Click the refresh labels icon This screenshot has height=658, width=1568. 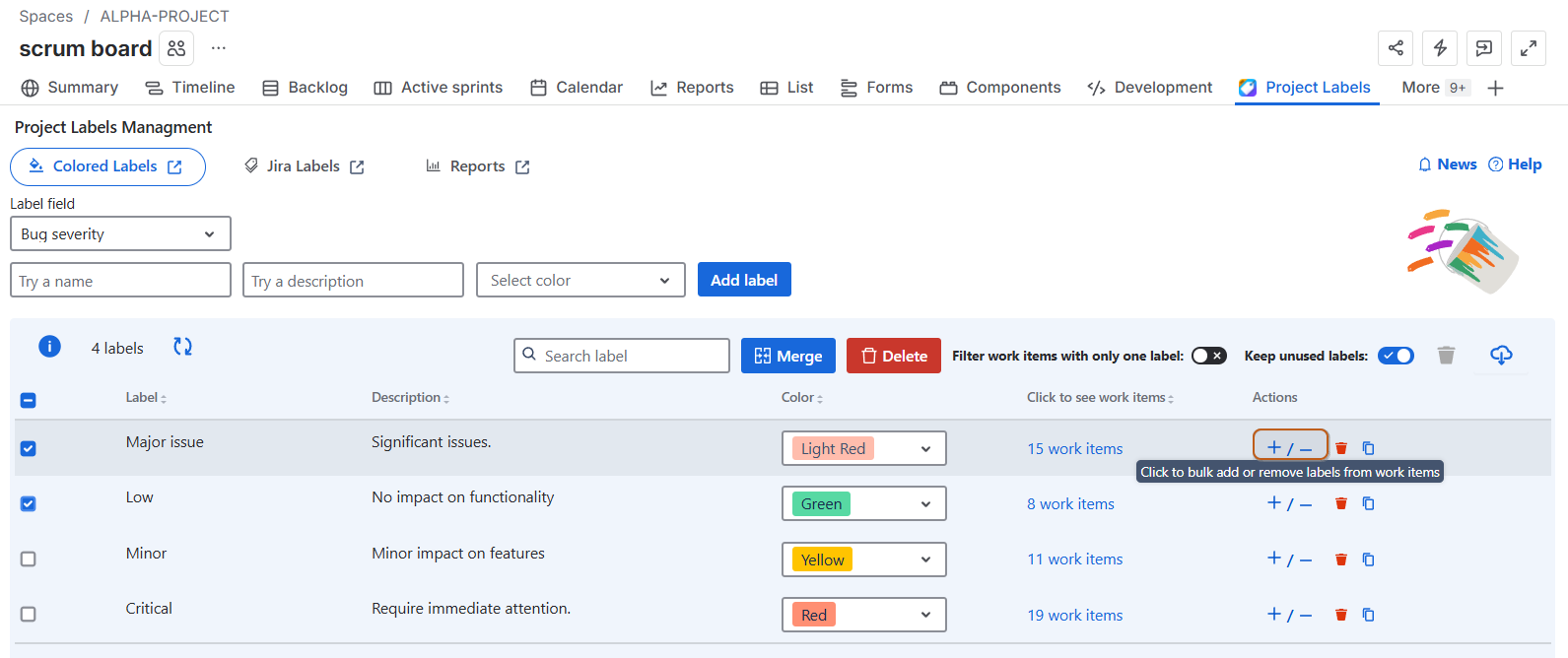click(182, 347)
